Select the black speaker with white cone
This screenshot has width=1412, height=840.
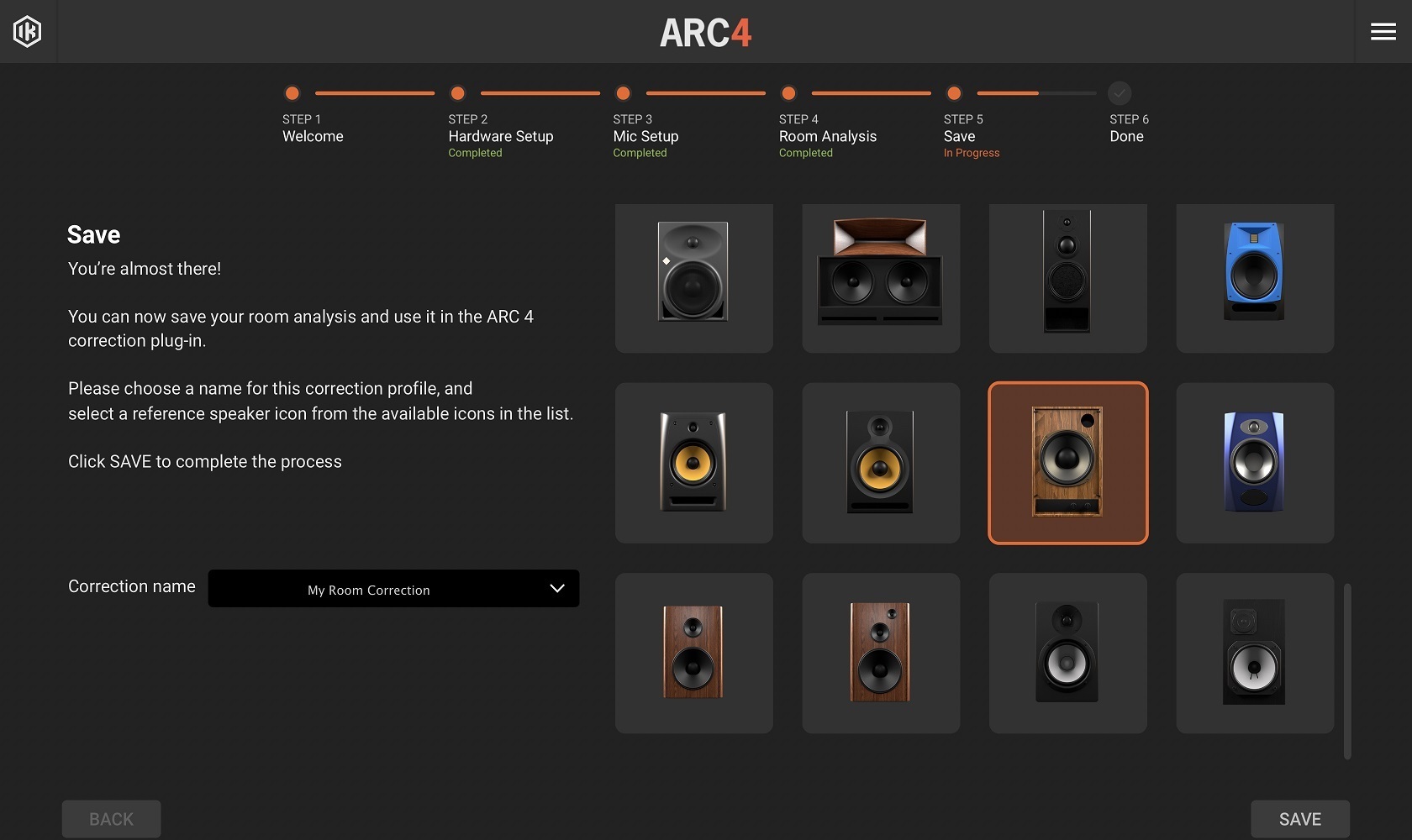[1067, 653]
